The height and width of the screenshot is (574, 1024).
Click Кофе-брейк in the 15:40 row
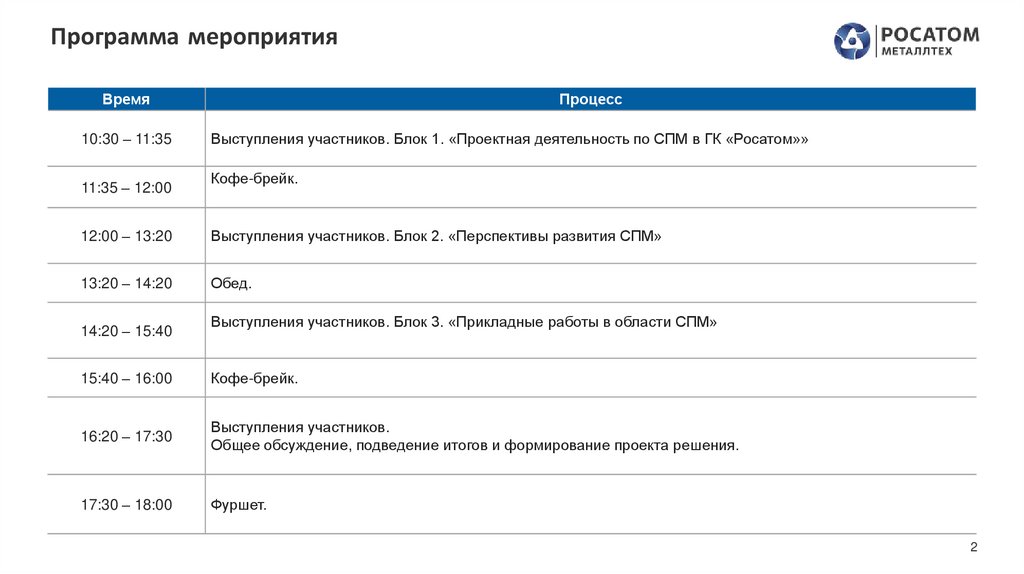254,378
